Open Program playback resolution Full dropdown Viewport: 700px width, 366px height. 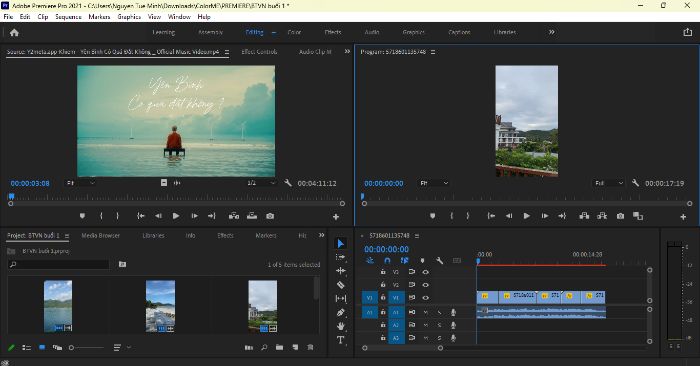608,183
